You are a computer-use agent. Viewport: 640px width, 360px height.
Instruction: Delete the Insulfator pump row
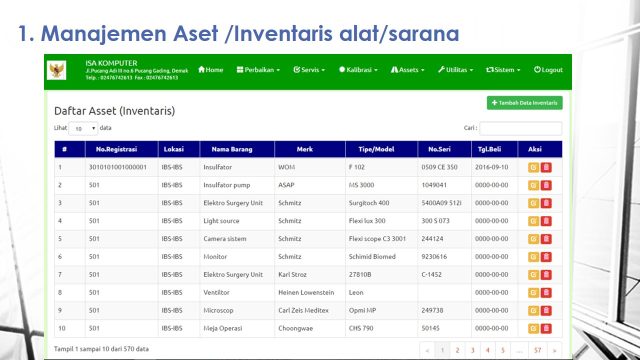[x=546, y=185]
